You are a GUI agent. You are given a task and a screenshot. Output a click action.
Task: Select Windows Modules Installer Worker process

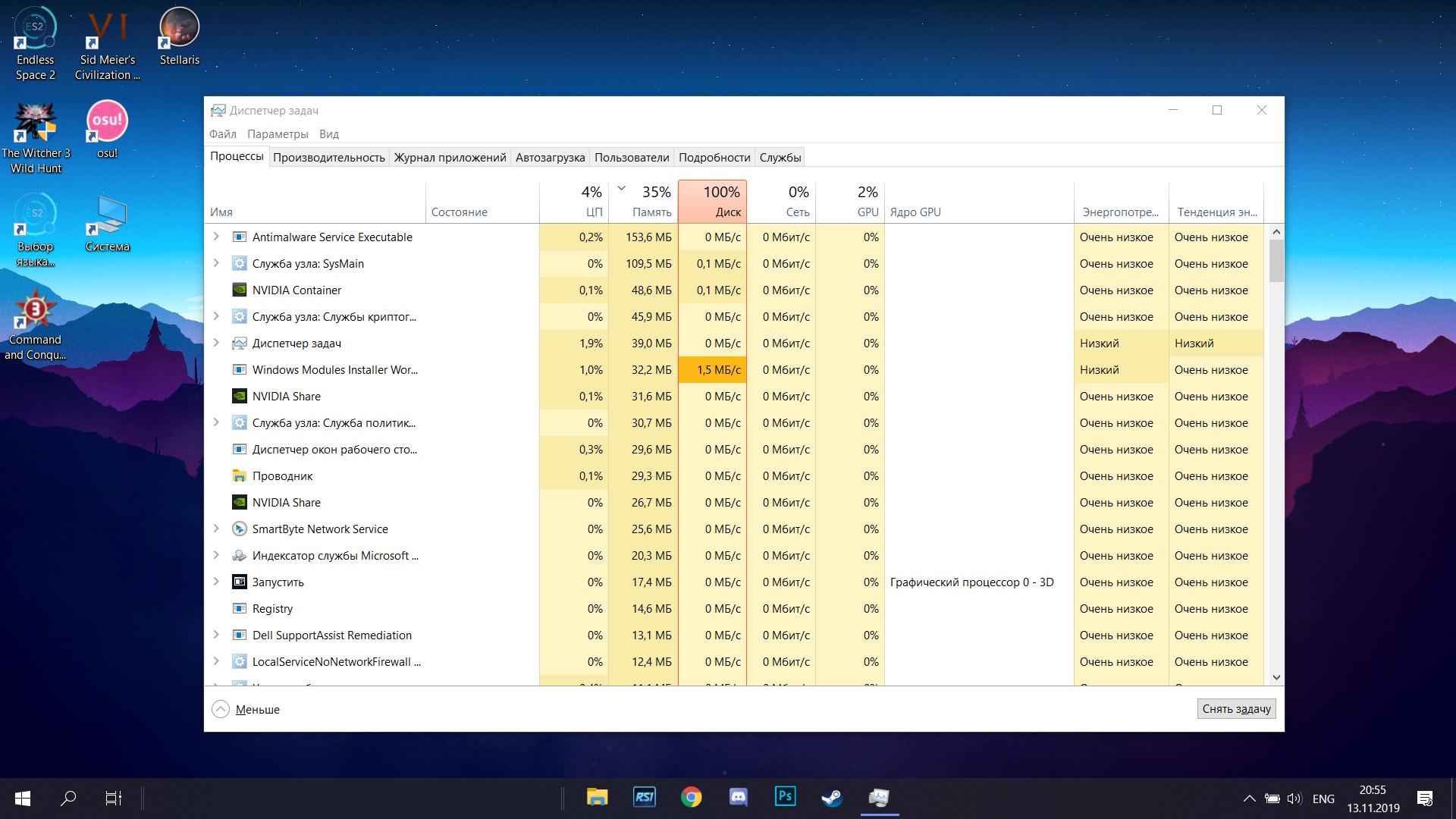click(x=336, y=369)
